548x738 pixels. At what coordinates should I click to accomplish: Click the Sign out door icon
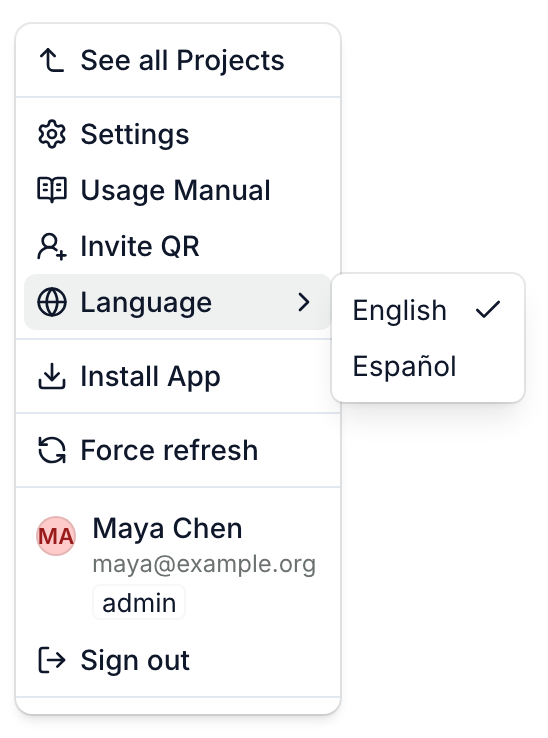point(52,660)
